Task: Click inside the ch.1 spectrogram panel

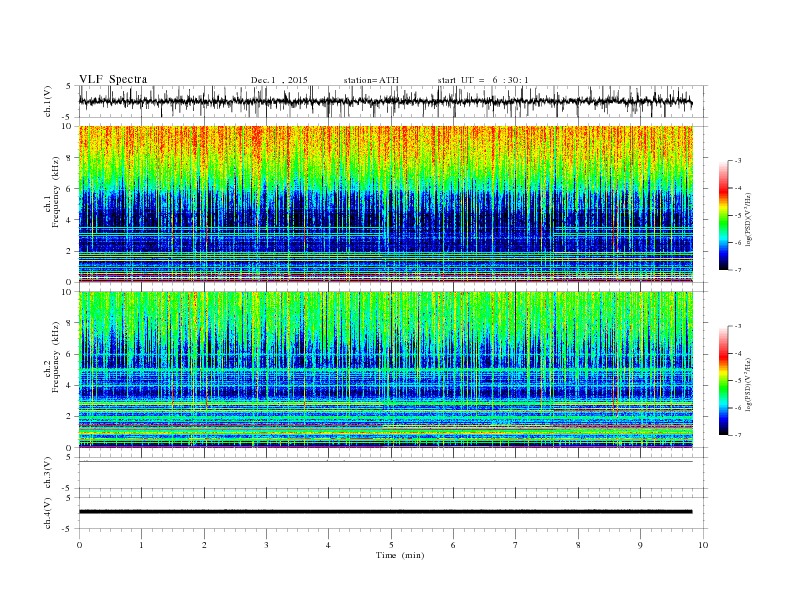Action: [x=385, y=204]
